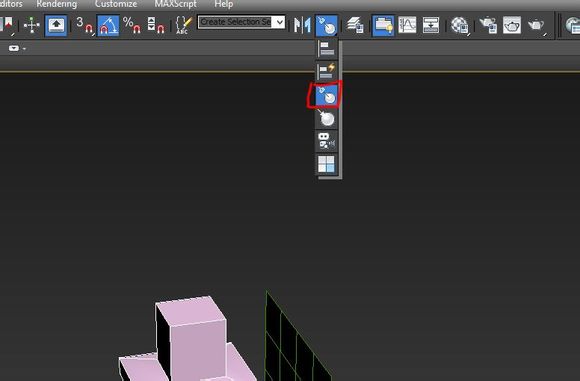
Task: Toggle 3D Snaps magnet button
Action: click(84, 25)
